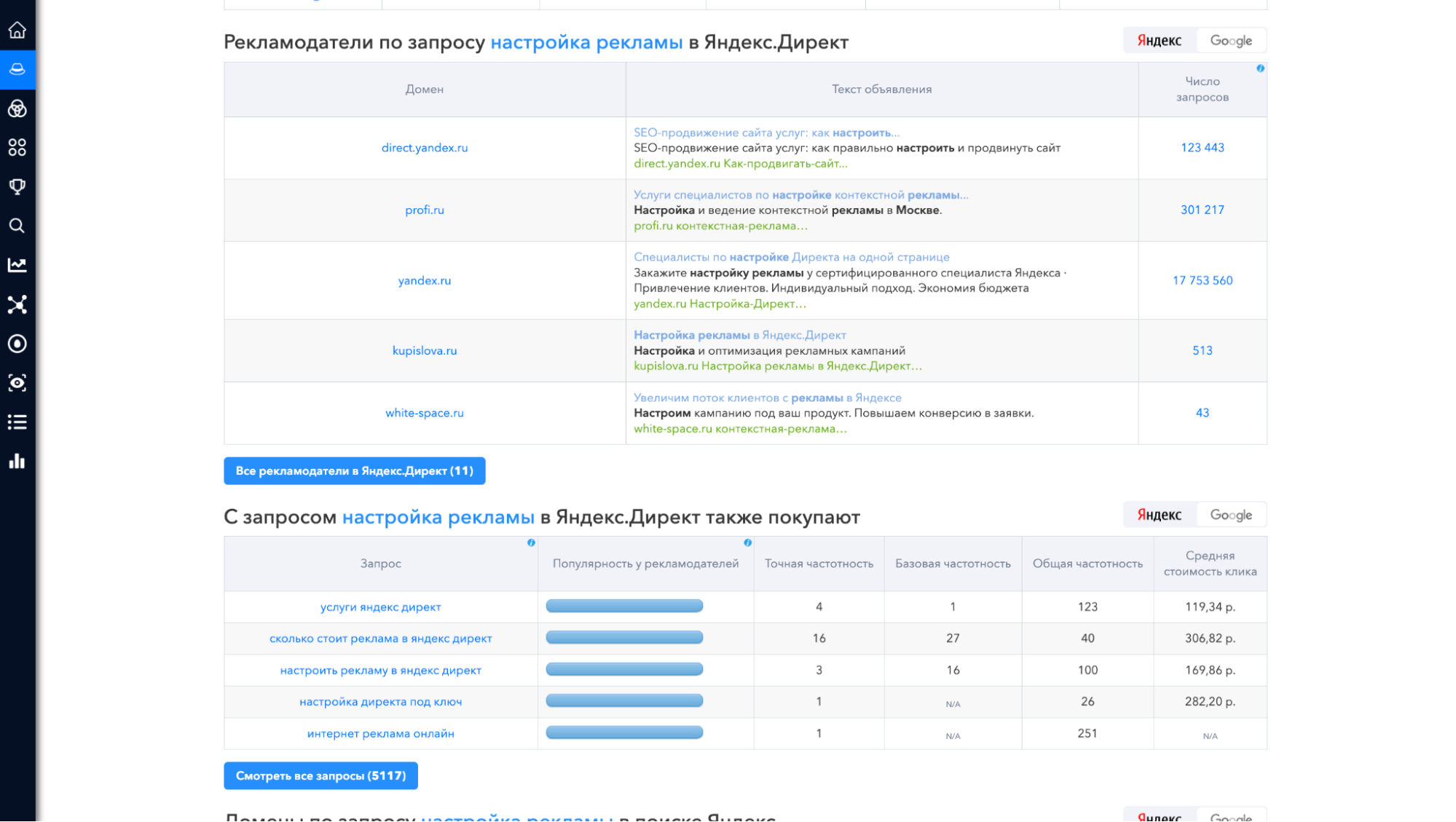
Task: Open the network graph tool in sidebar
Action: [17, 304]
